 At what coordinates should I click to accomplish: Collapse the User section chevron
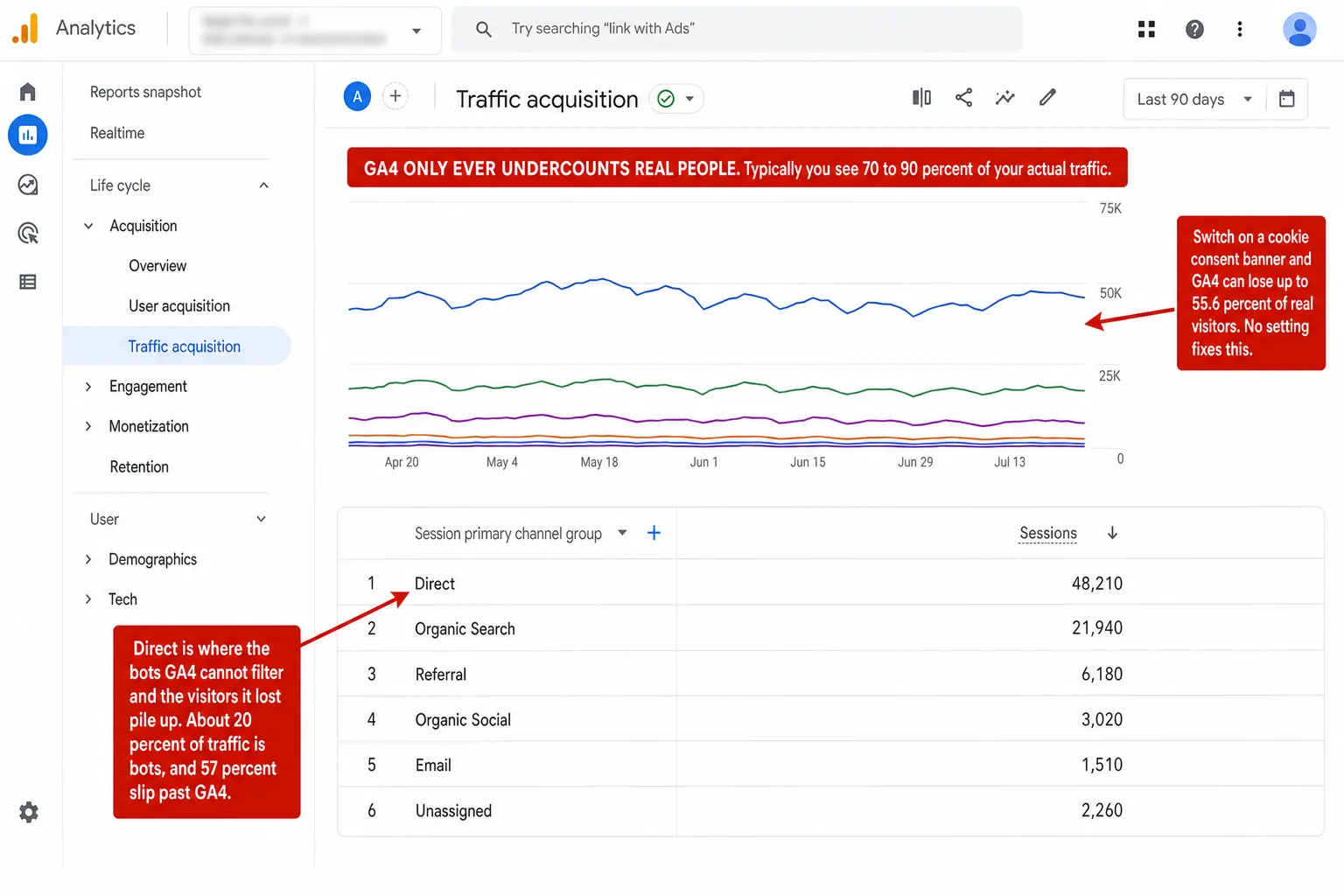(261, 519)
